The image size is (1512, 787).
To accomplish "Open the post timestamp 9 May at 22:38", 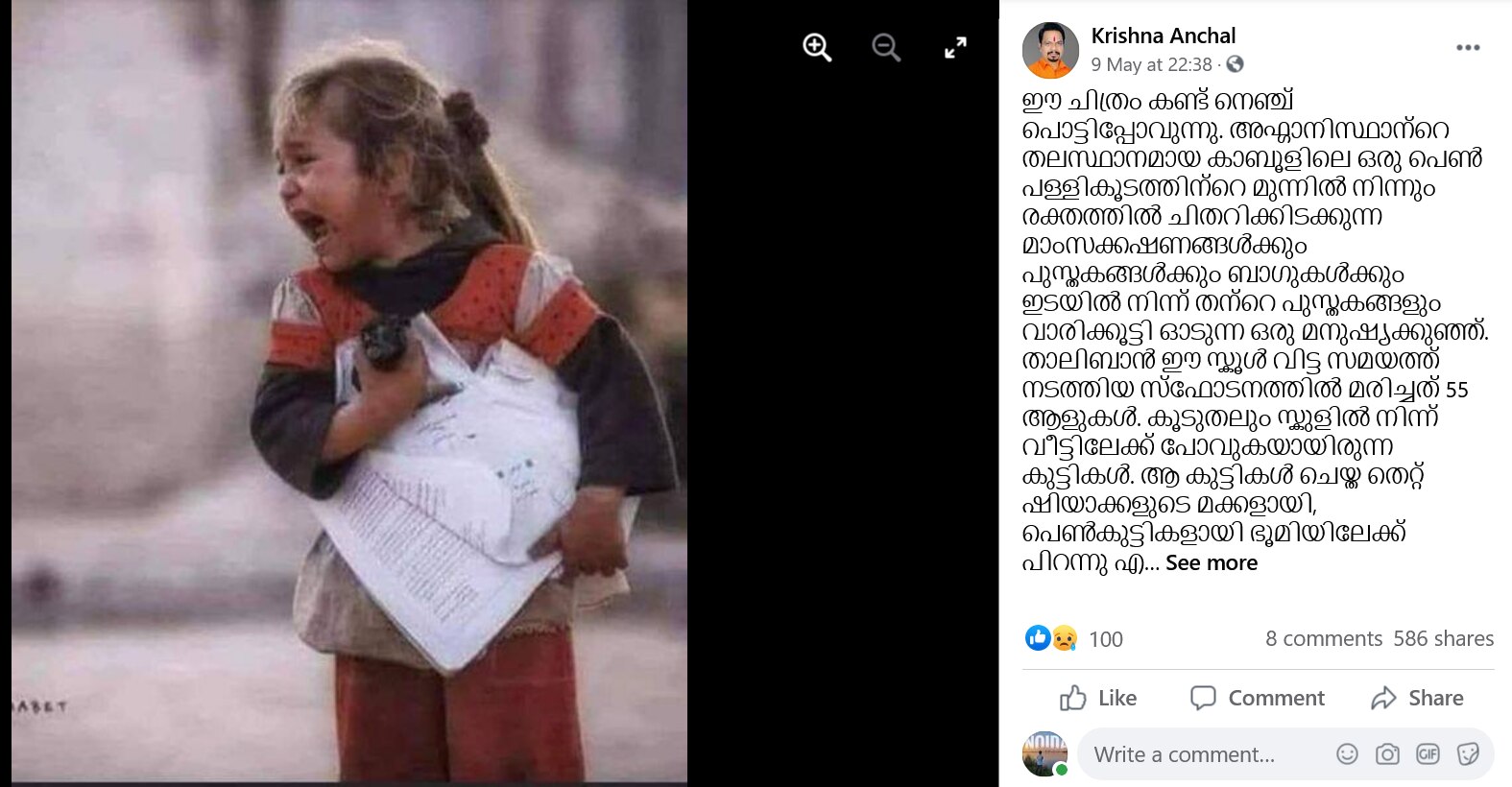I will [x=1151, y=64].
